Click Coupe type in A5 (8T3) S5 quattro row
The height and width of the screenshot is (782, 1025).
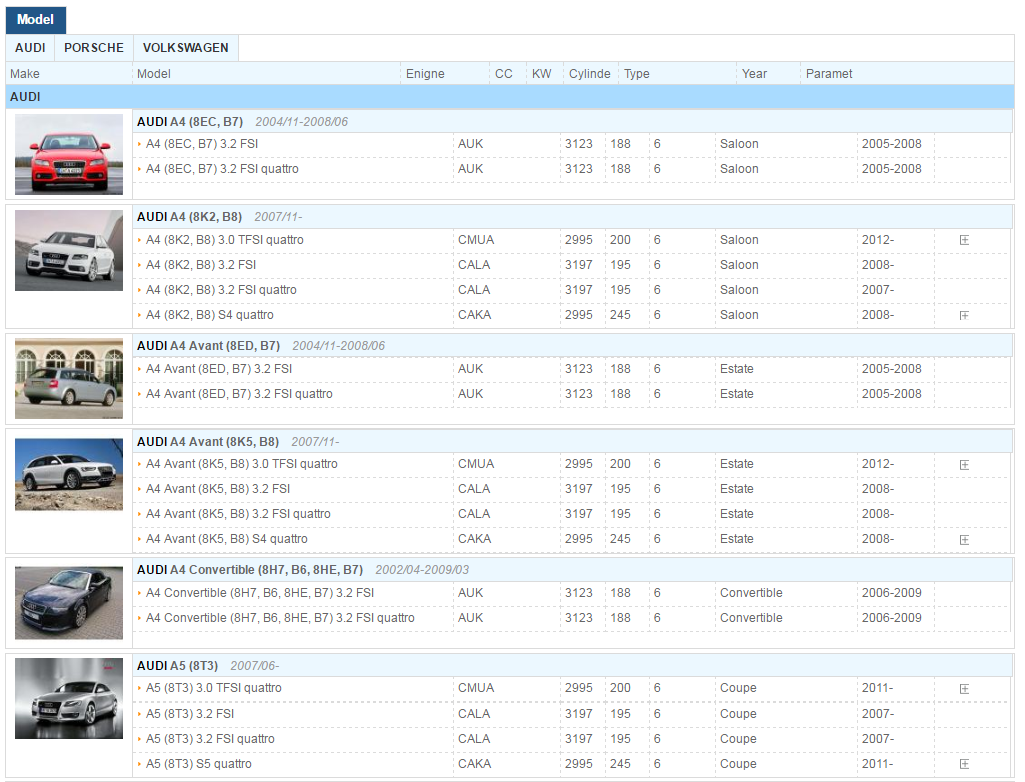(738, 764)
